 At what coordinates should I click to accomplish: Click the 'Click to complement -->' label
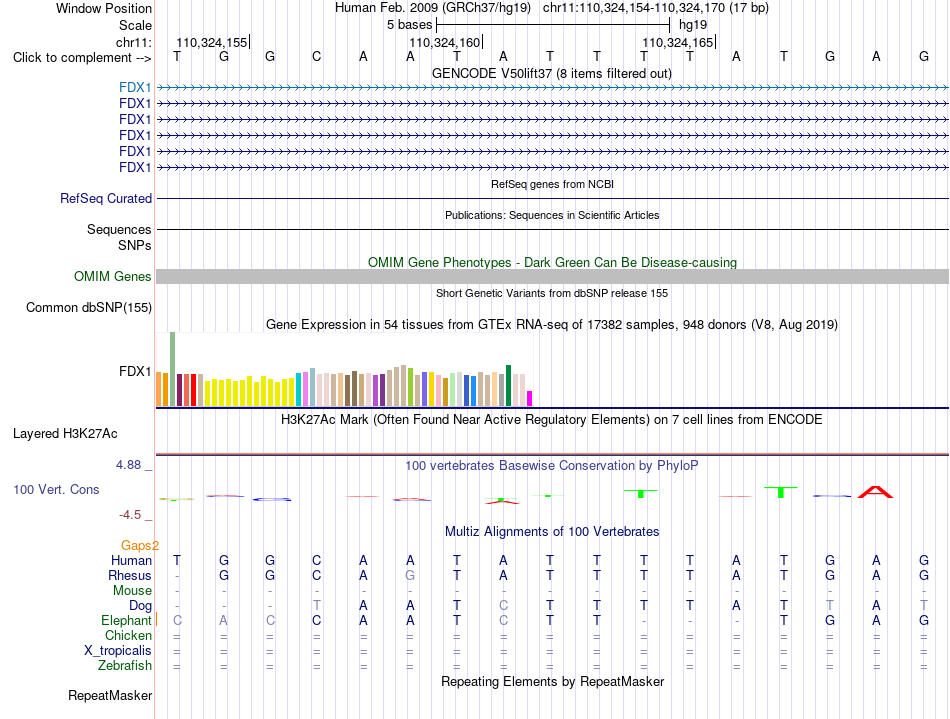pyautogui.click(x=82, y=58)
